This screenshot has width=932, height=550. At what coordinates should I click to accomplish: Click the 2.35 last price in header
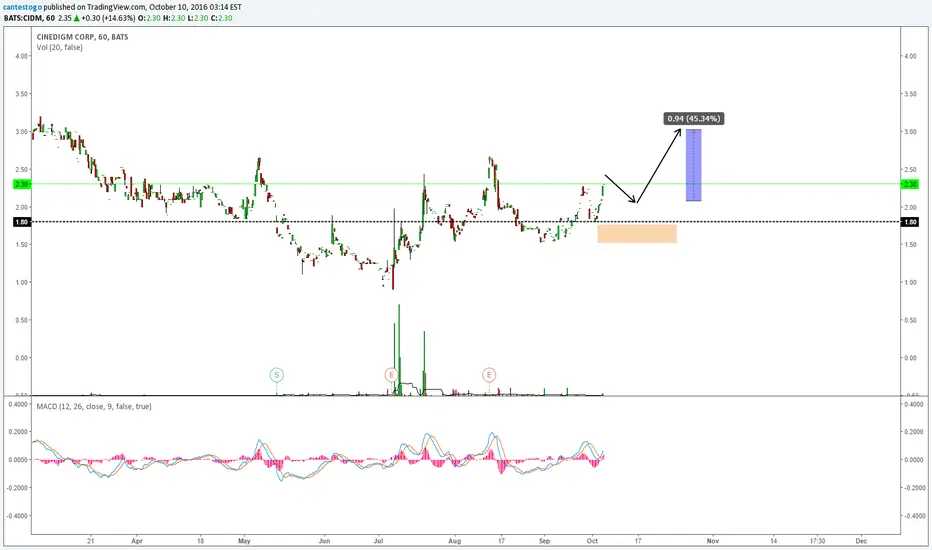(64, 18)
